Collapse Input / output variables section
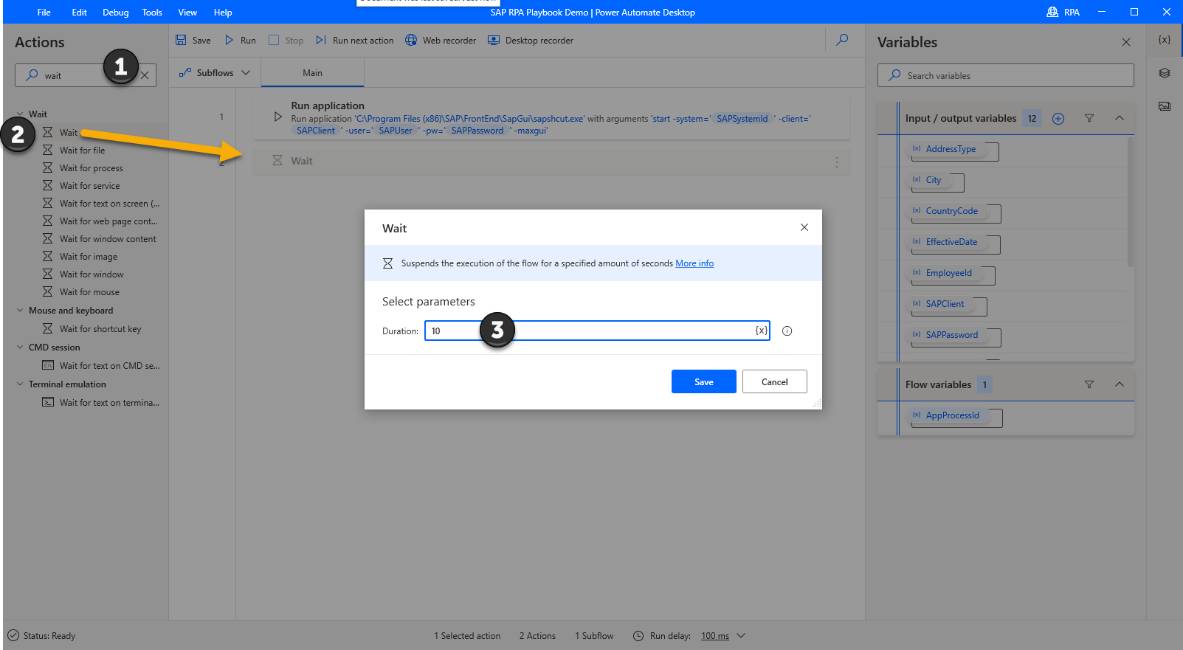Screen dimensions: 1183x650 pos(1119,118)
